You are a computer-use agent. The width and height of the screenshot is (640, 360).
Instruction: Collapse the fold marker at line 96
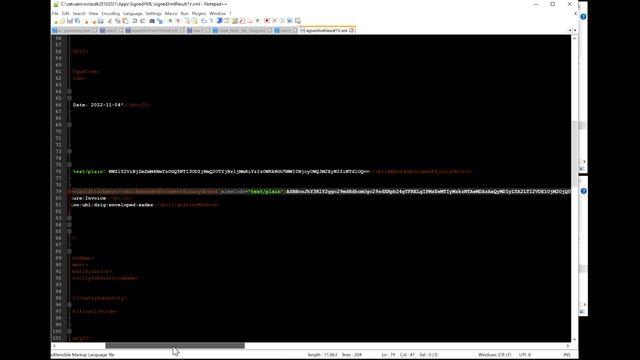69,305
